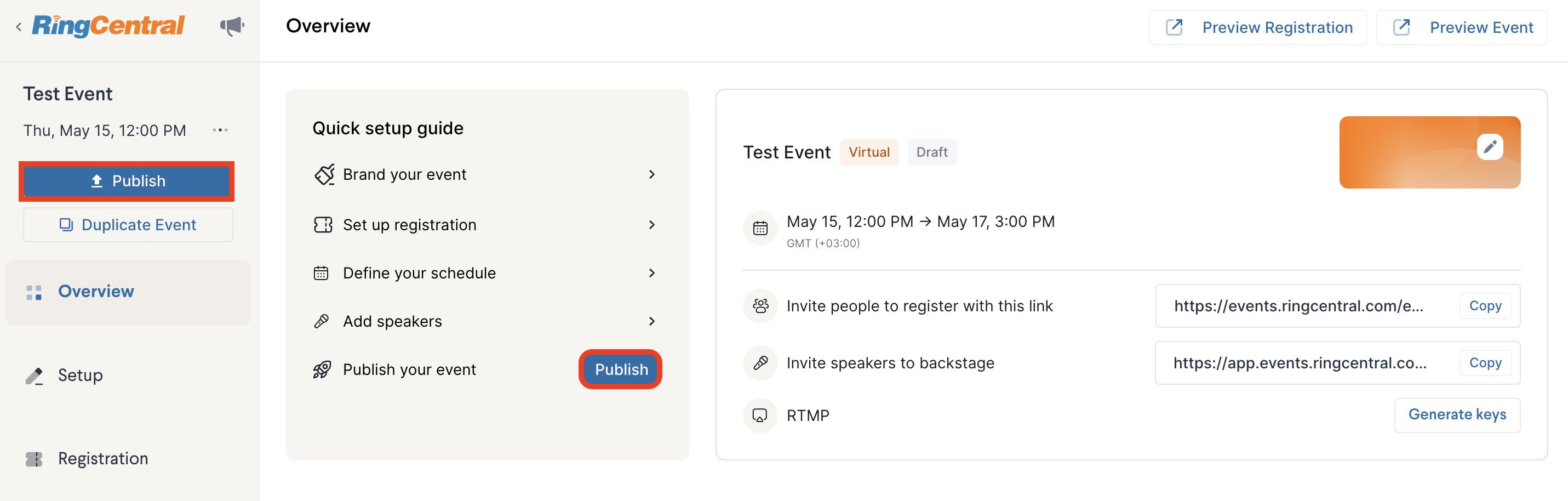Click Generate keys for RTMP
The width and height of the screenshot is (1568, 501).
pos(1457,415)
